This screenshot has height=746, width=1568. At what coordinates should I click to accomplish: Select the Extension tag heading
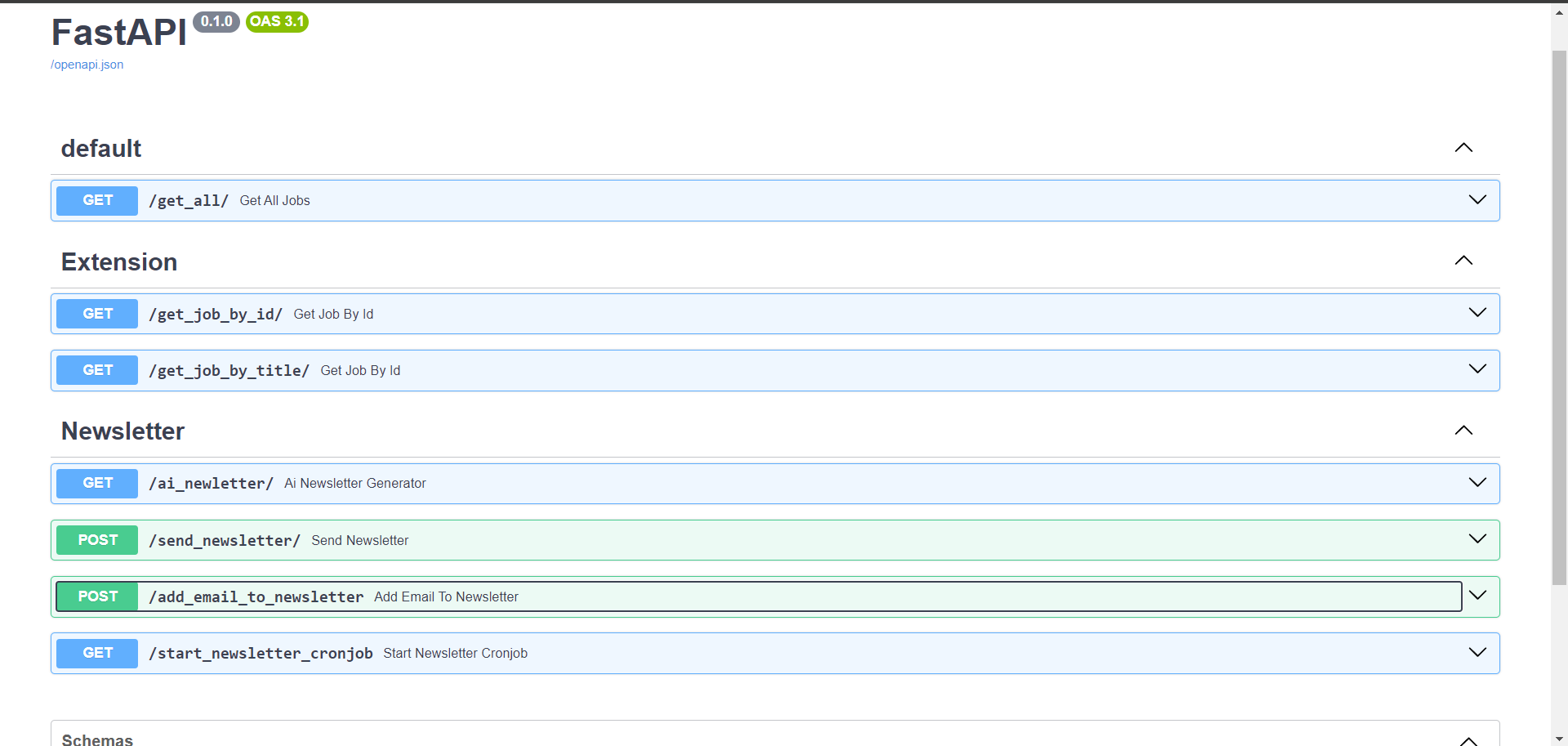[x=119, y=262]
